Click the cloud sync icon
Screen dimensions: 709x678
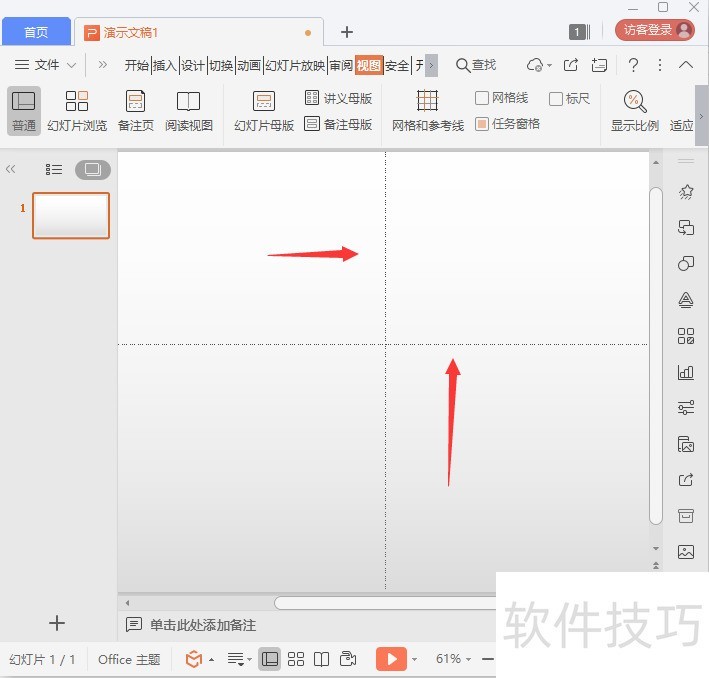point(535,65)
